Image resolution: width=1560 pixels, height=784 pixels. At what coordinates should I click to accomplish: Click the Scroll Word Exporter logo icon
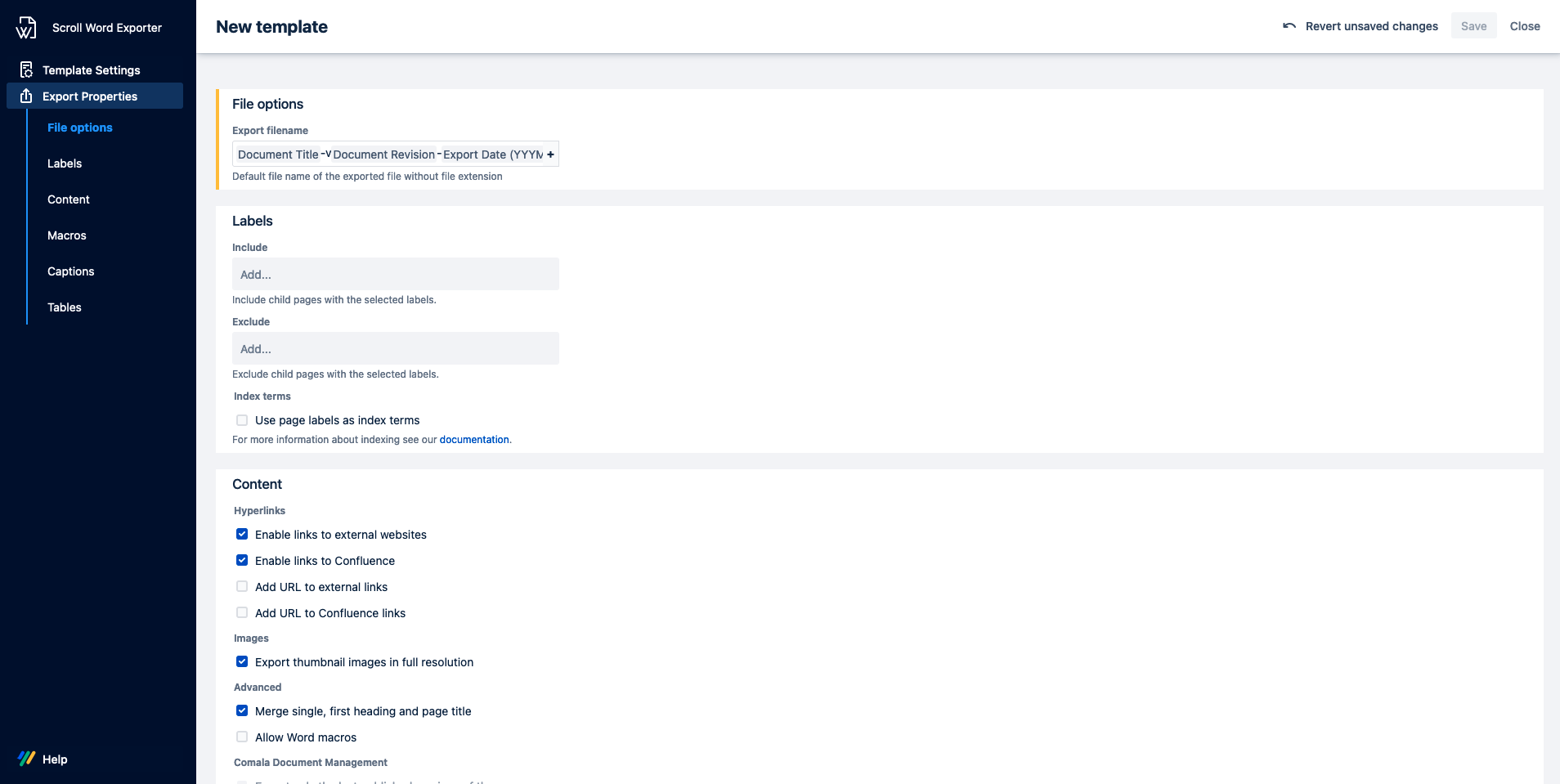click(26, 28)
